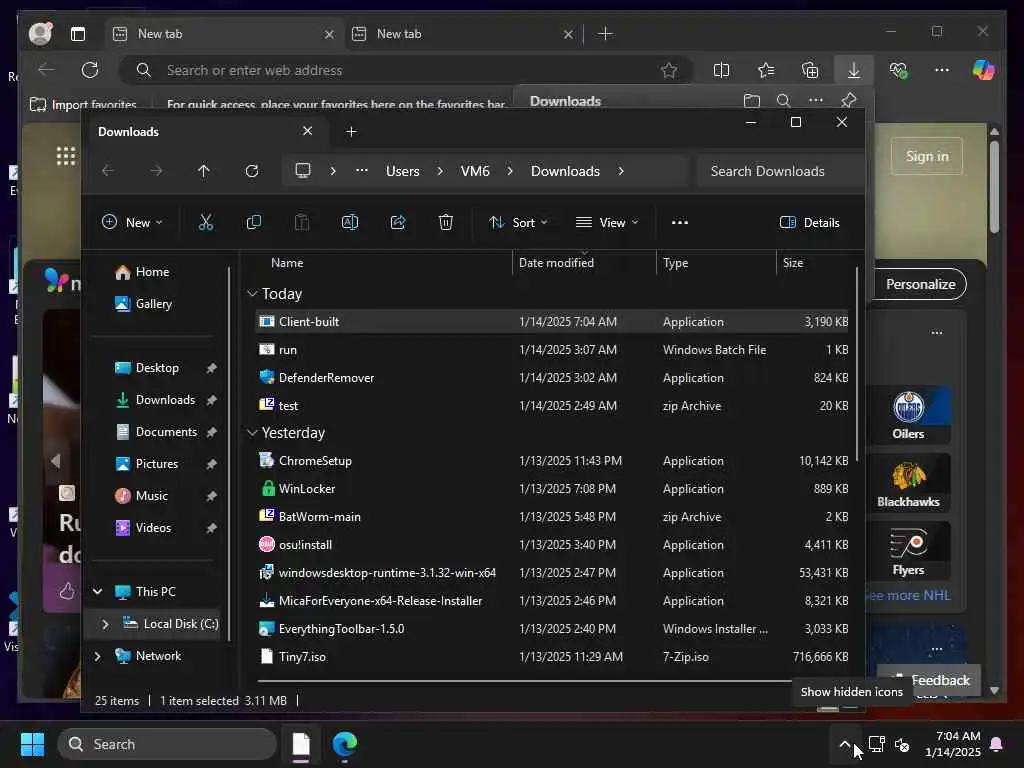Click search icon in Edge Downloads panel

pyautogui.click(x=784, y=101)
